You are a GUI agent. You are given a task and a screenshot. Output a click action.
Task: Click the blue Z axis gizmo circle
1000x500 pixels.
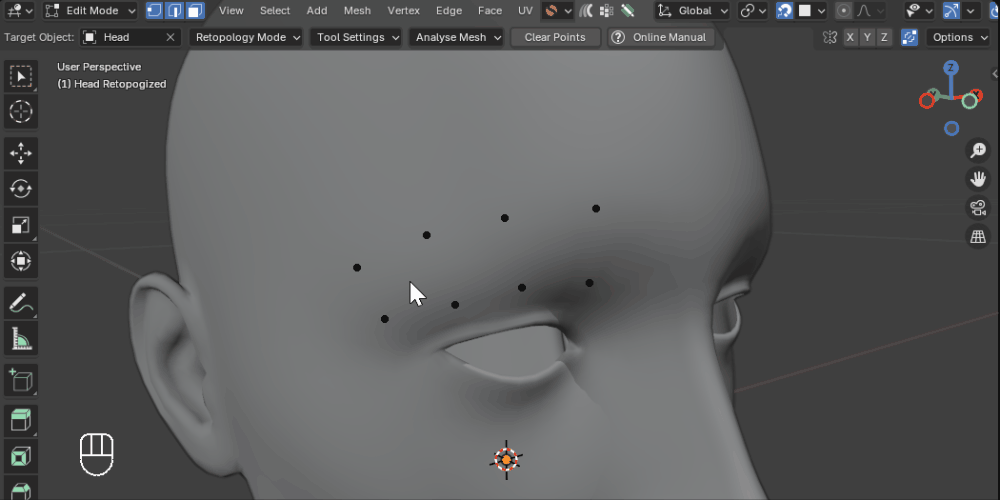coord(951,68)
